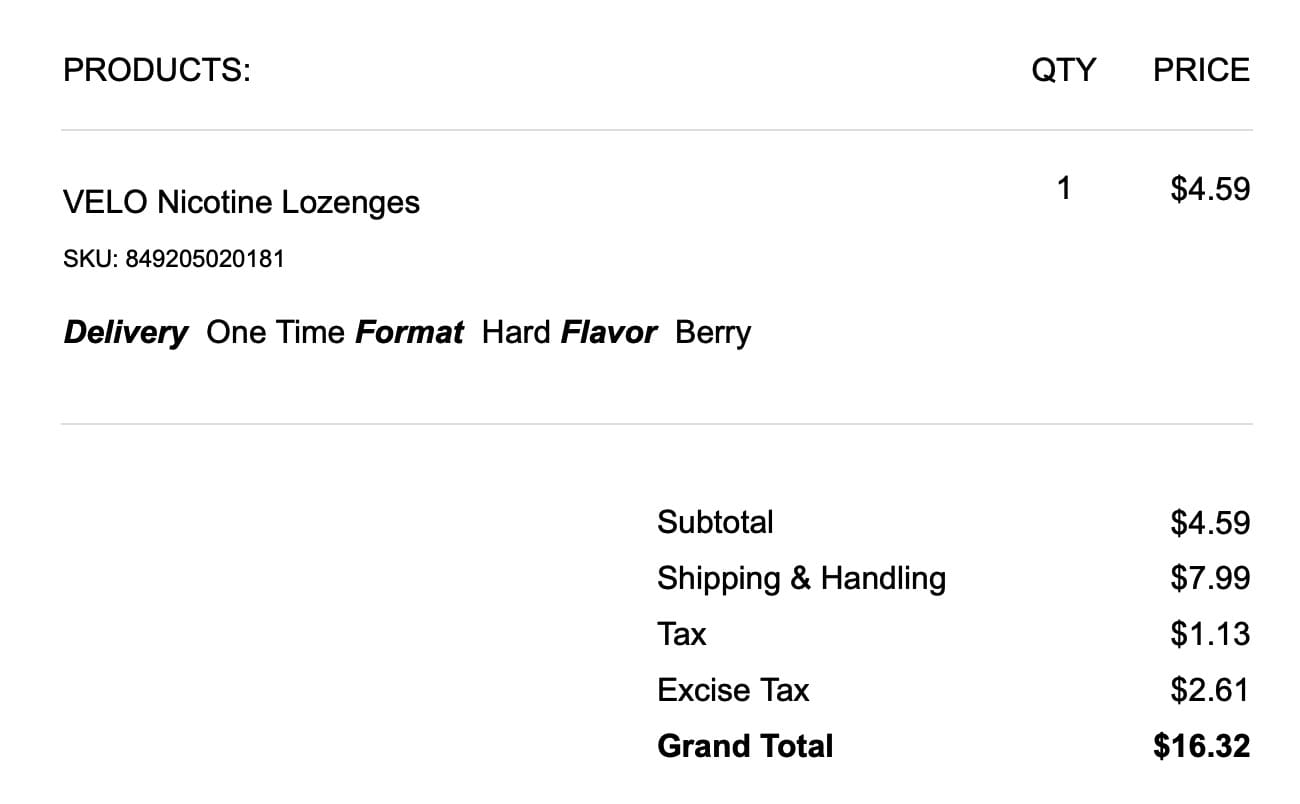Click the PRODUCTS column header

point(156,70)
